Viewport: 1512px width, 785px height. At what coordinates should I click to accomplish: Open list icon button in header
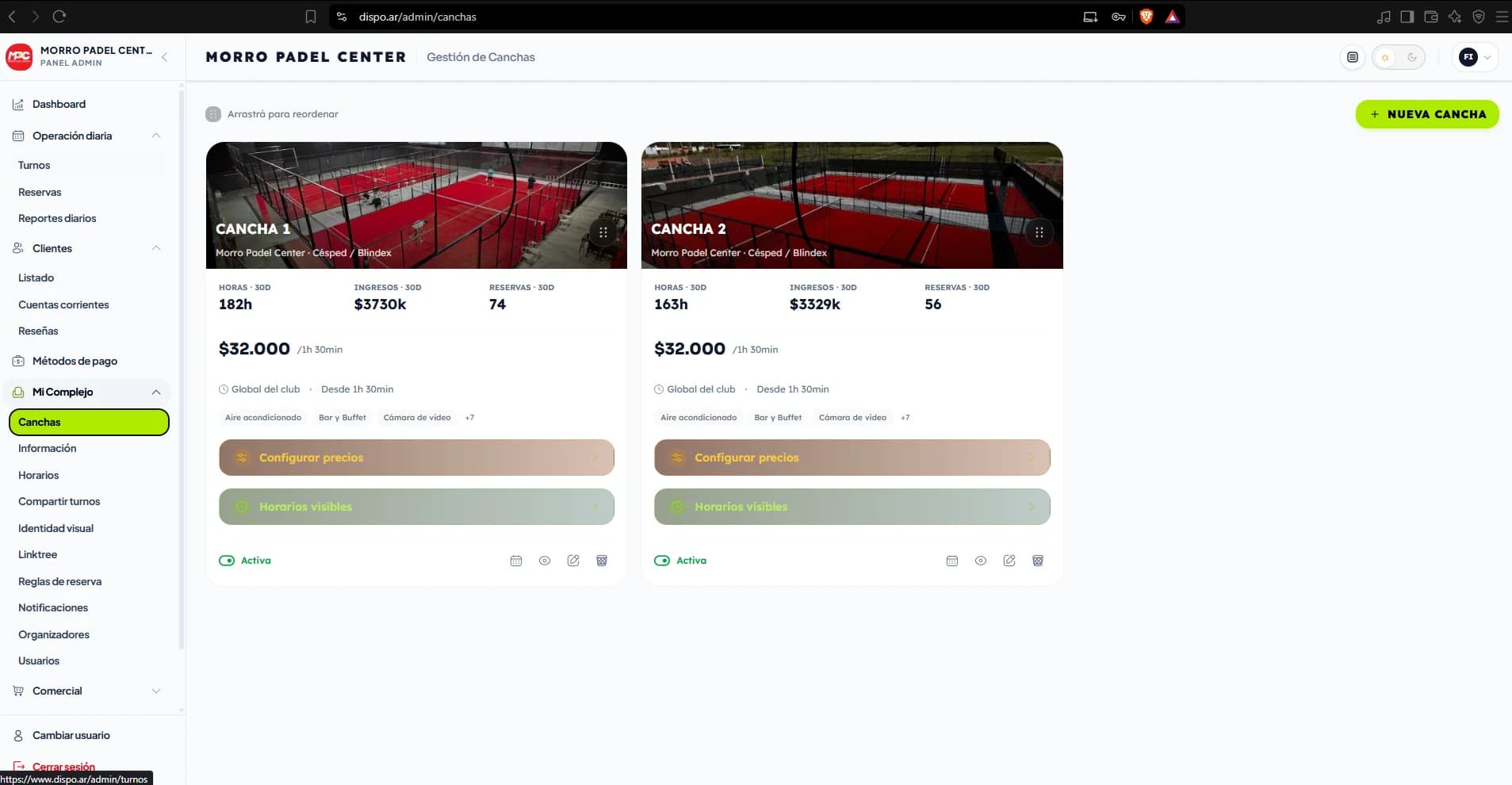(1353, 57)
